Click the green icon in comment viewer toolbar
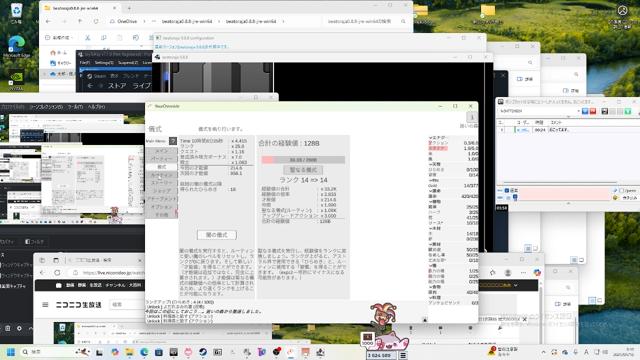This screenshot has width=640, height=360. click(627, 111)
